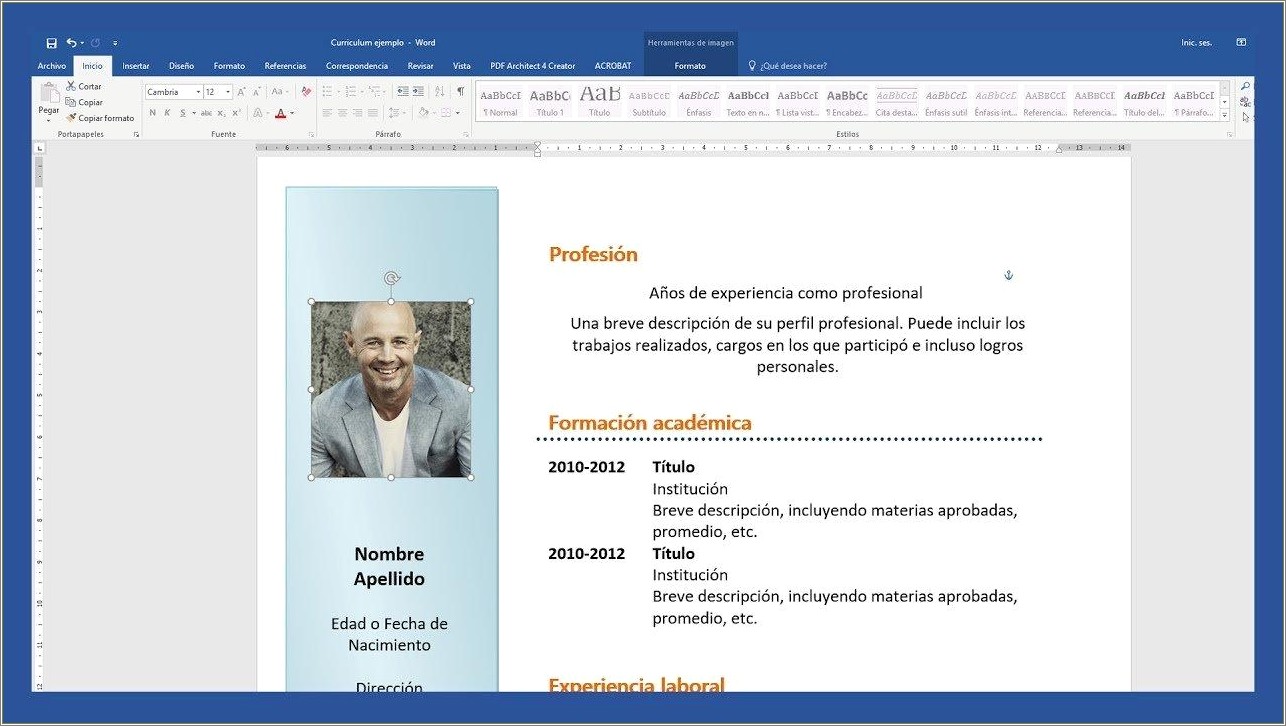Viewport: 1286px width, 726px height.
Task: Open the Revisar tab
Action: pyautogui.click(x=420, y=66)
